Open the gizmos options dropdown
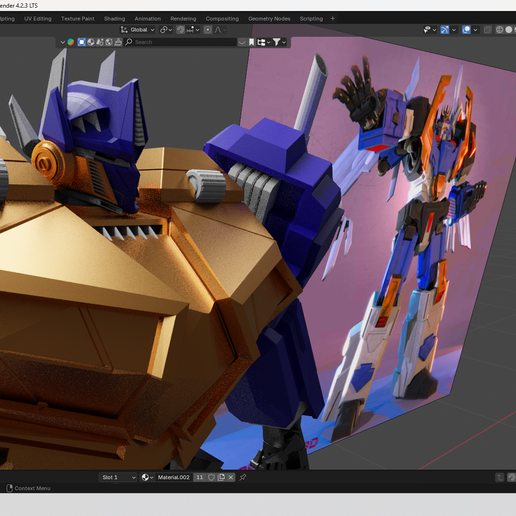This screenshot has width=516, height=516. tap(454, 30)
